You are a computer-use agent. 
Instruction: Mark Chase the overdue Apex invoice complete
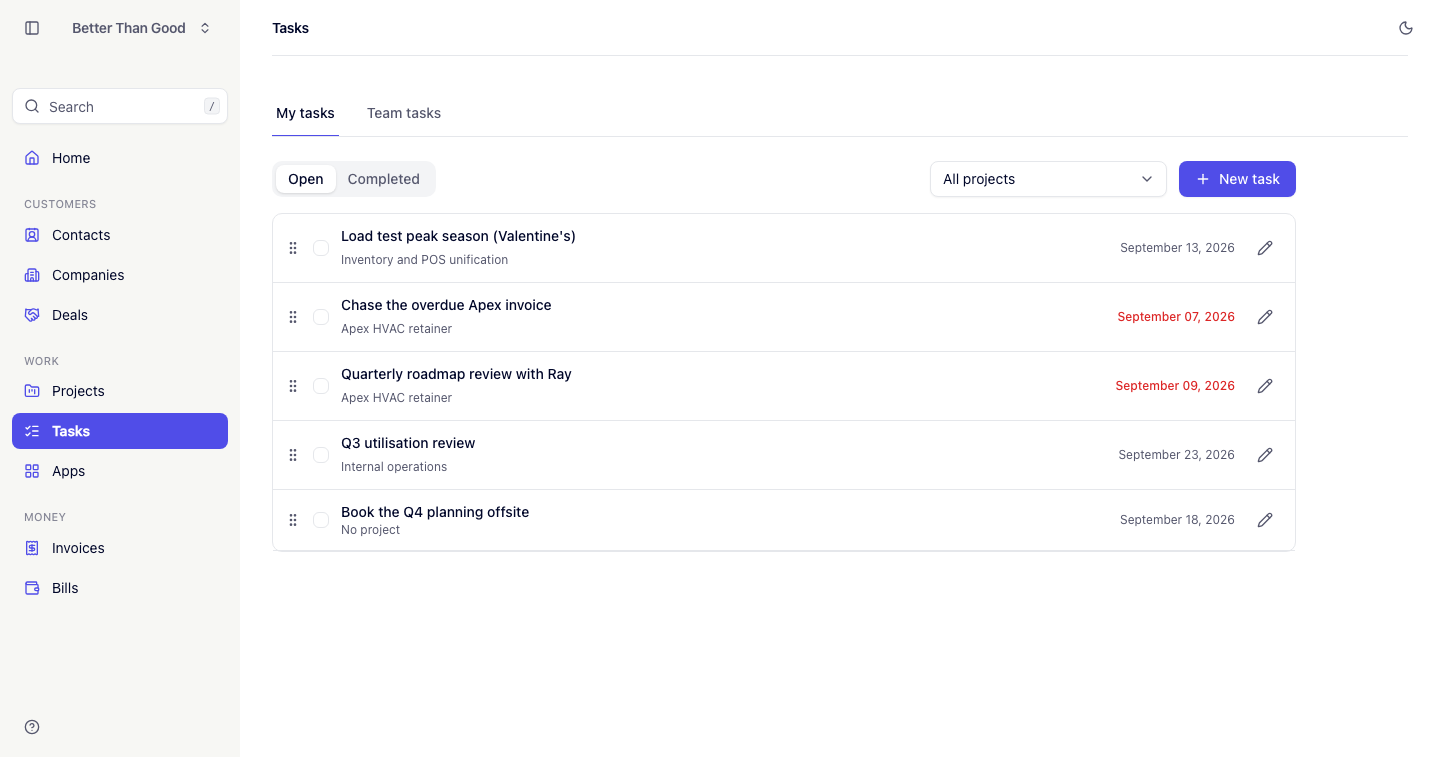coord(321,317)
